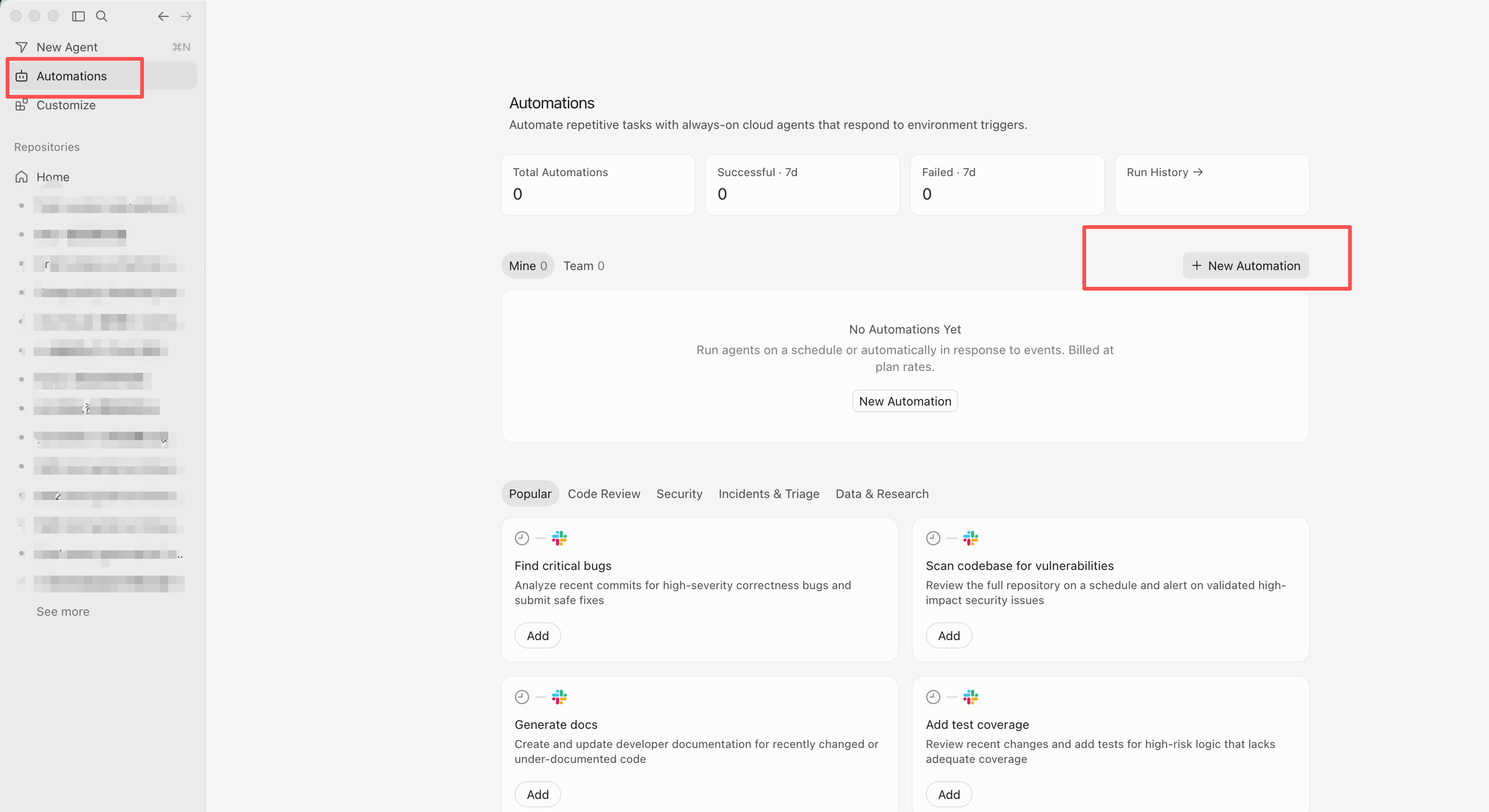Click Slack icon on Find critical bugs card
The height and width of the screenshot is (812, 1489).
pyautogui.click(x=559, y=538)
